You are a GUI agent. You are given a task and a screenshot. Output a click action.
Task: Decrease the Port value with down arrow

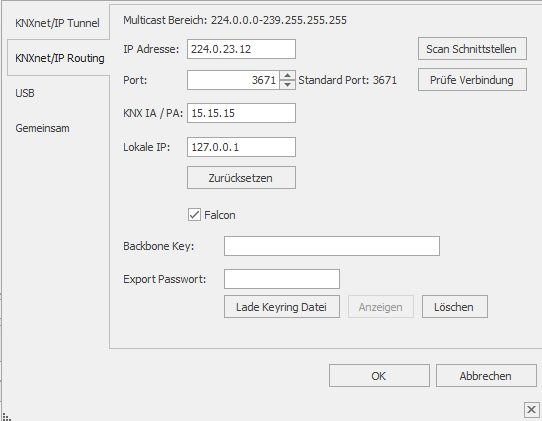[x=287, y=85]
